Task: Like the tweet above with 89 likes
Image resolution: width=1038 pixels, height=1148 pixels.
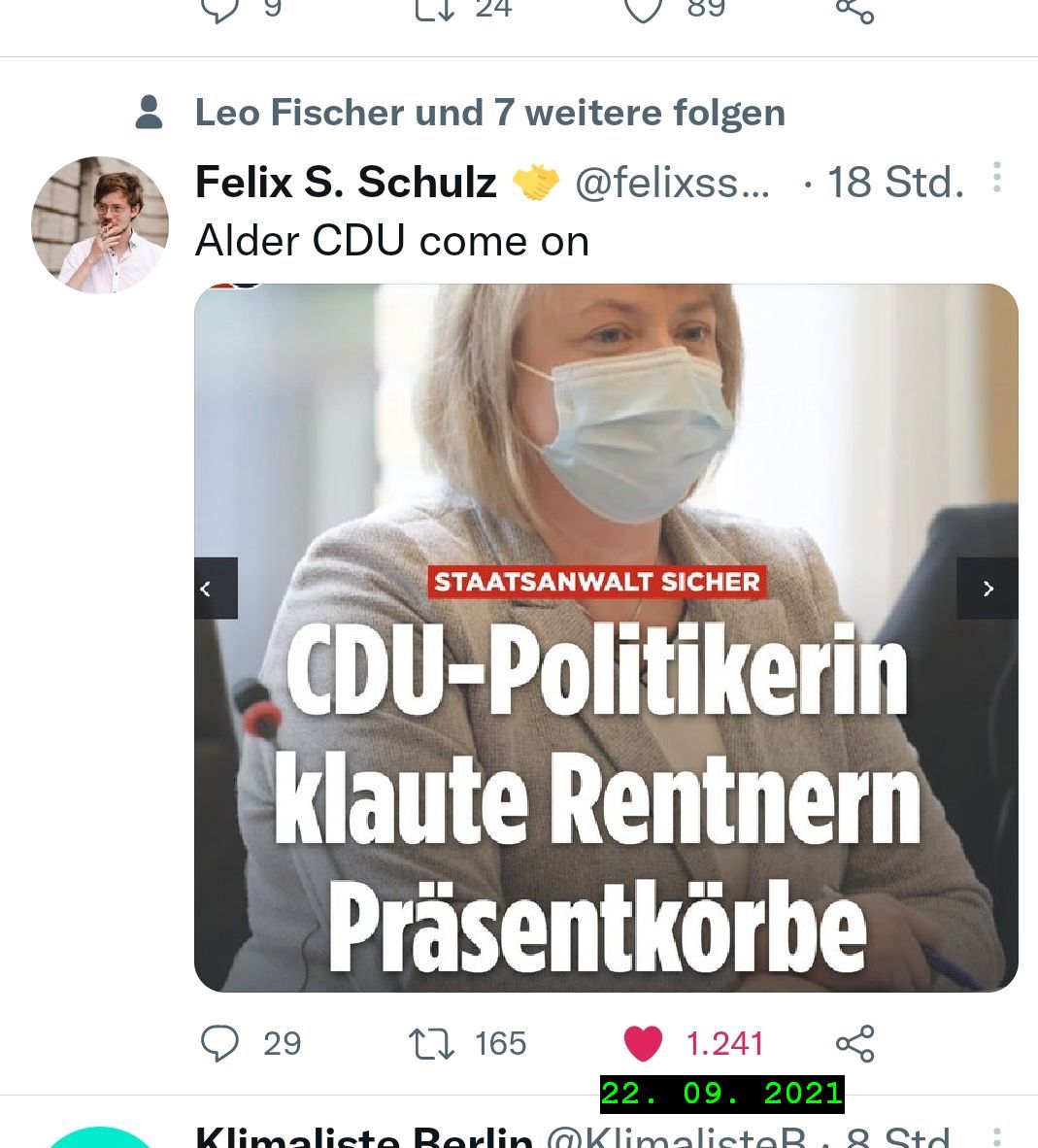Action: (x=643, y=9)
